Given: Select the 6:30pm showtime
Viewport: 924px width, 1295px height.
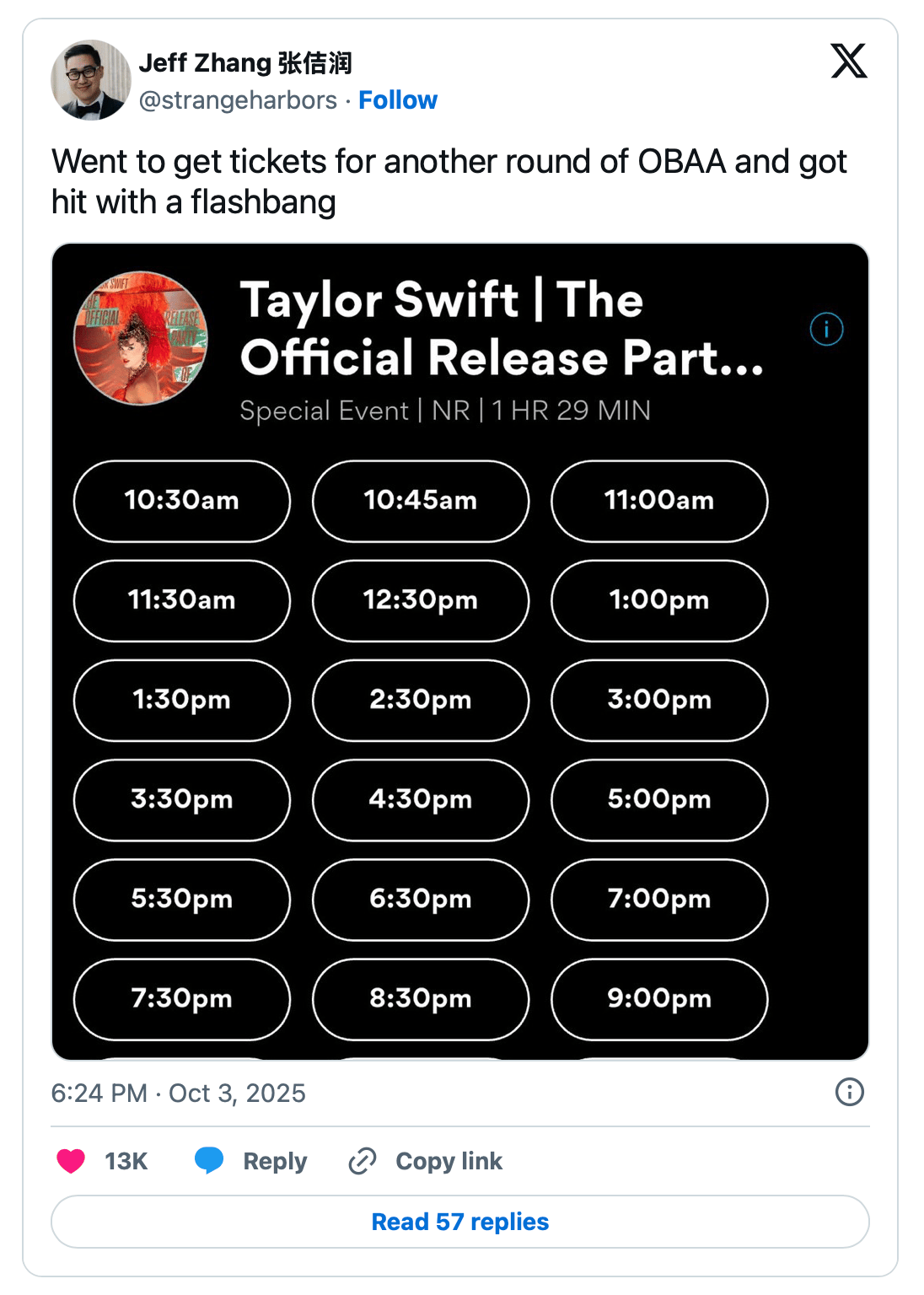Looking at the screenshot, I should point(421,899).
